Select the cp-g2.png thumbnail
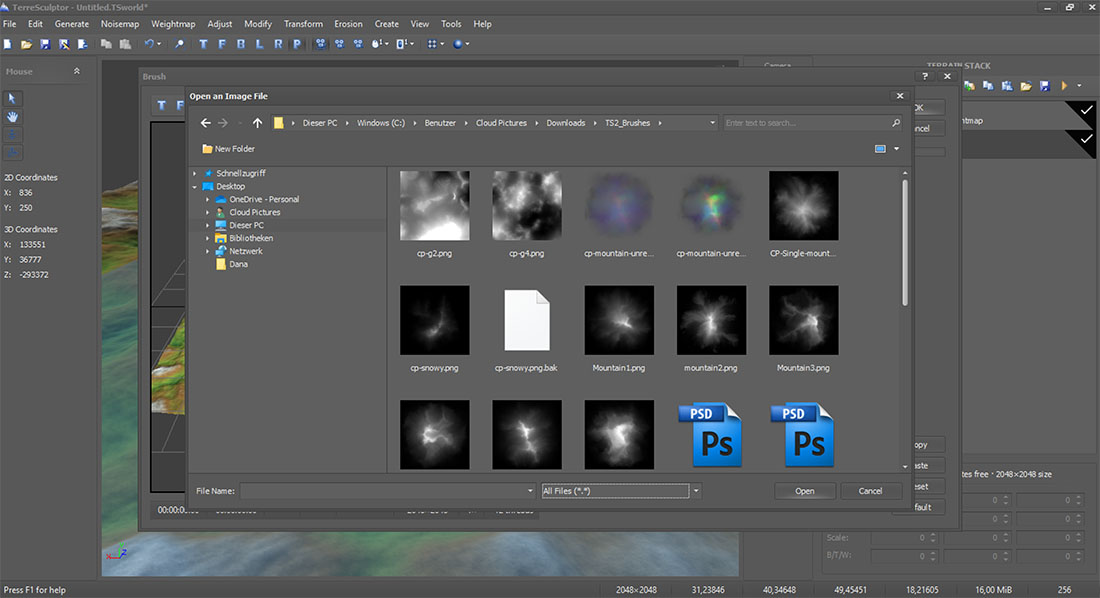This screenshot has height=598, width=1100. pyautogui.click(x=435, y=206)
